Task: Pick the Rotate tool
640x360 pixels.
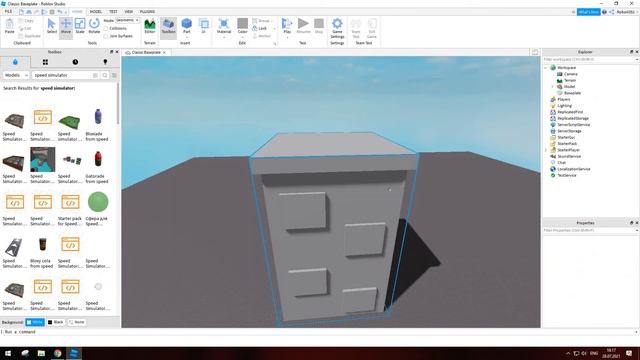Action: [x=94, y=26]
